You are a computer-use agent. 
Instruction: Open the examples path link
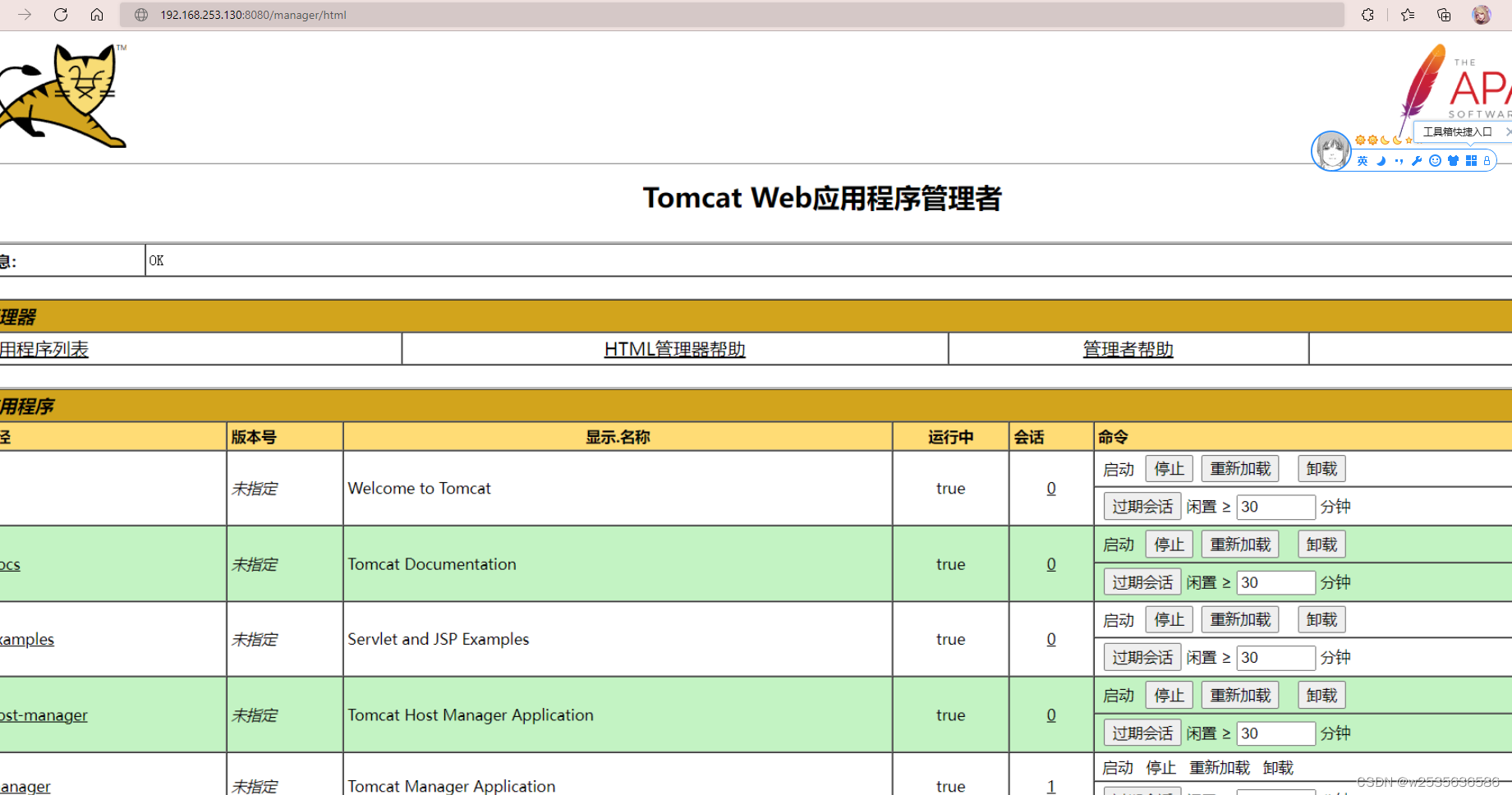[27, 639]
